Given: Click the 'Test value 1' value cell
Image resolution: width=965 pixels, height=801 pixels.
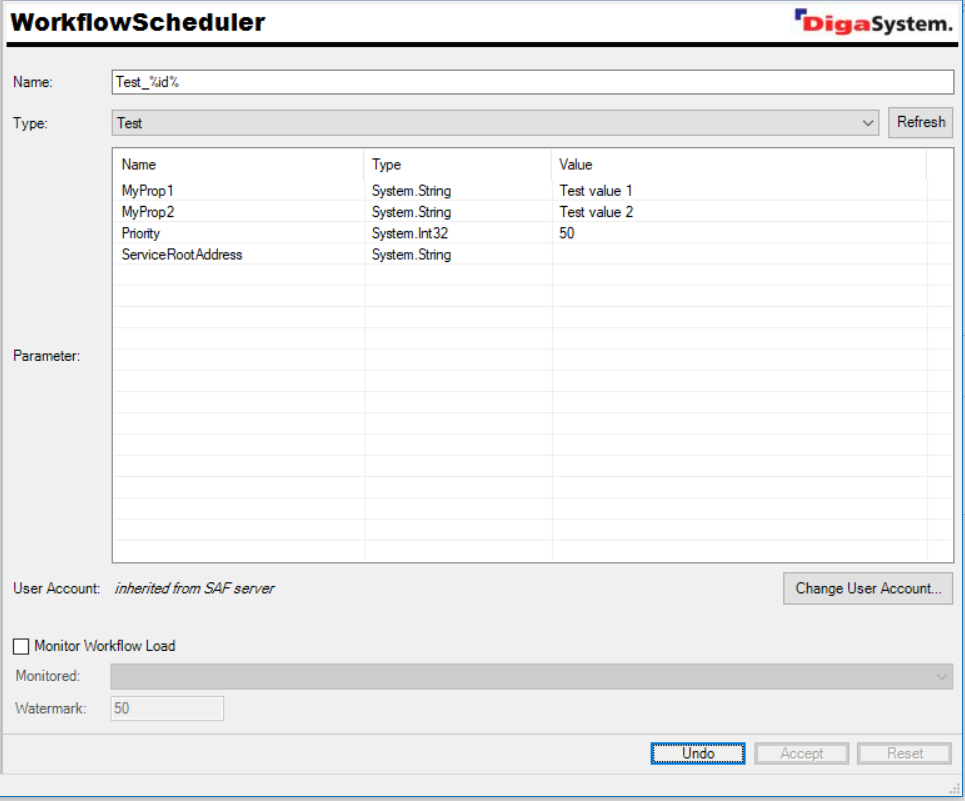Looking at the screenshot, I should [596, 190].
